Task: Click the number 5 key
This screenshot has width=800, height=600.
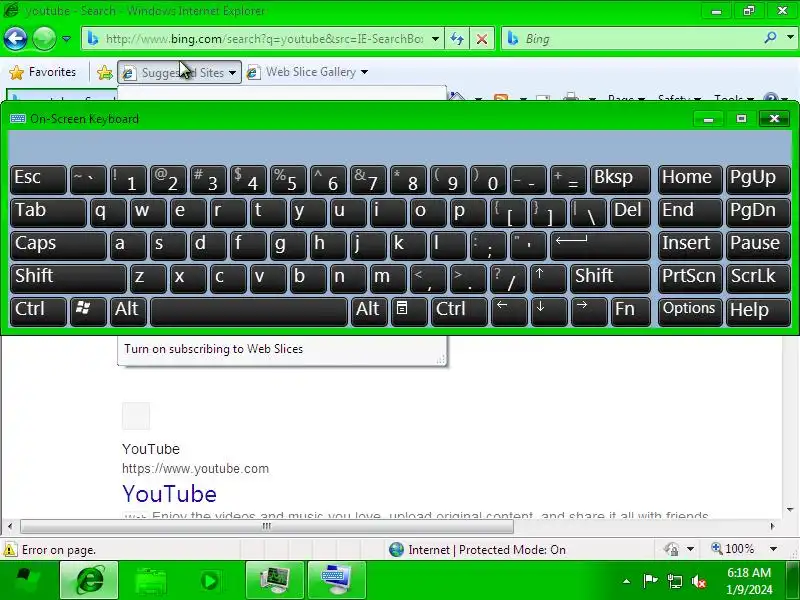Action: click(x=288, y=180)
